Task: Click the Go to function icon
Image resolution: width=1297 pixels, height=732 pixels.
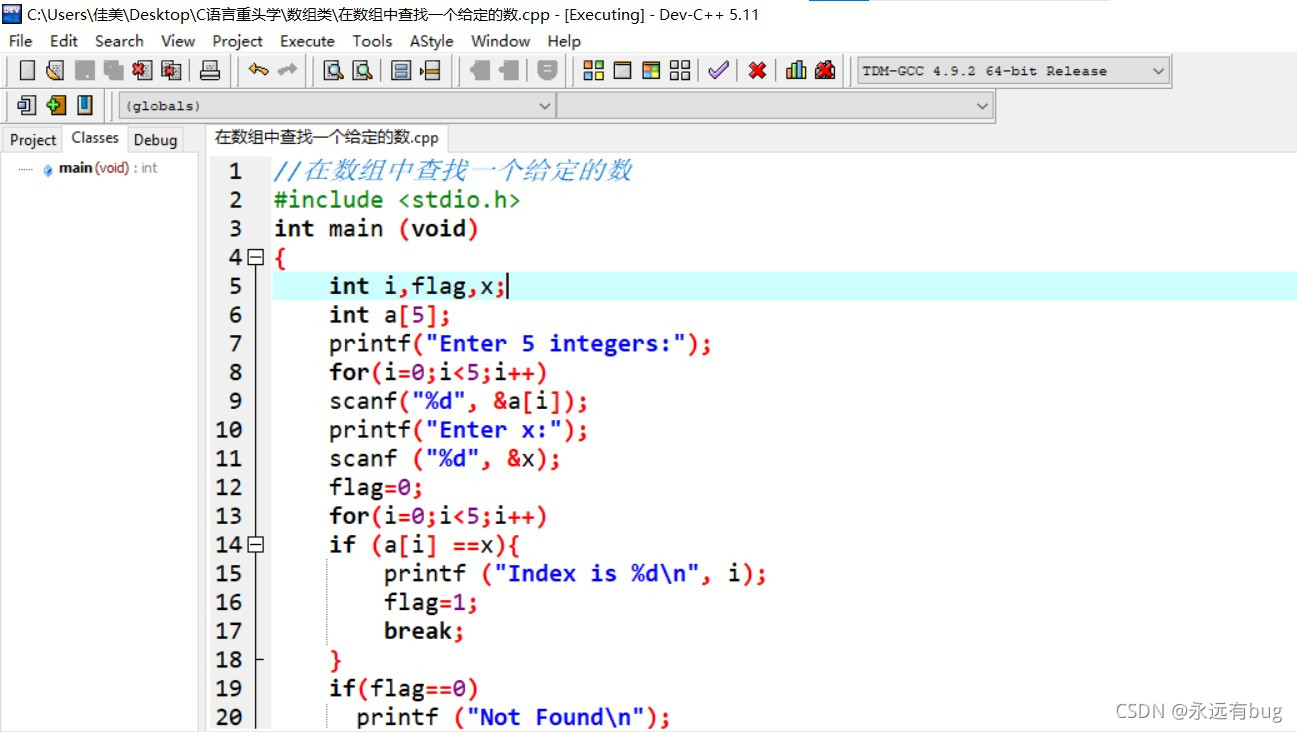Action: (x=401, y=71)
